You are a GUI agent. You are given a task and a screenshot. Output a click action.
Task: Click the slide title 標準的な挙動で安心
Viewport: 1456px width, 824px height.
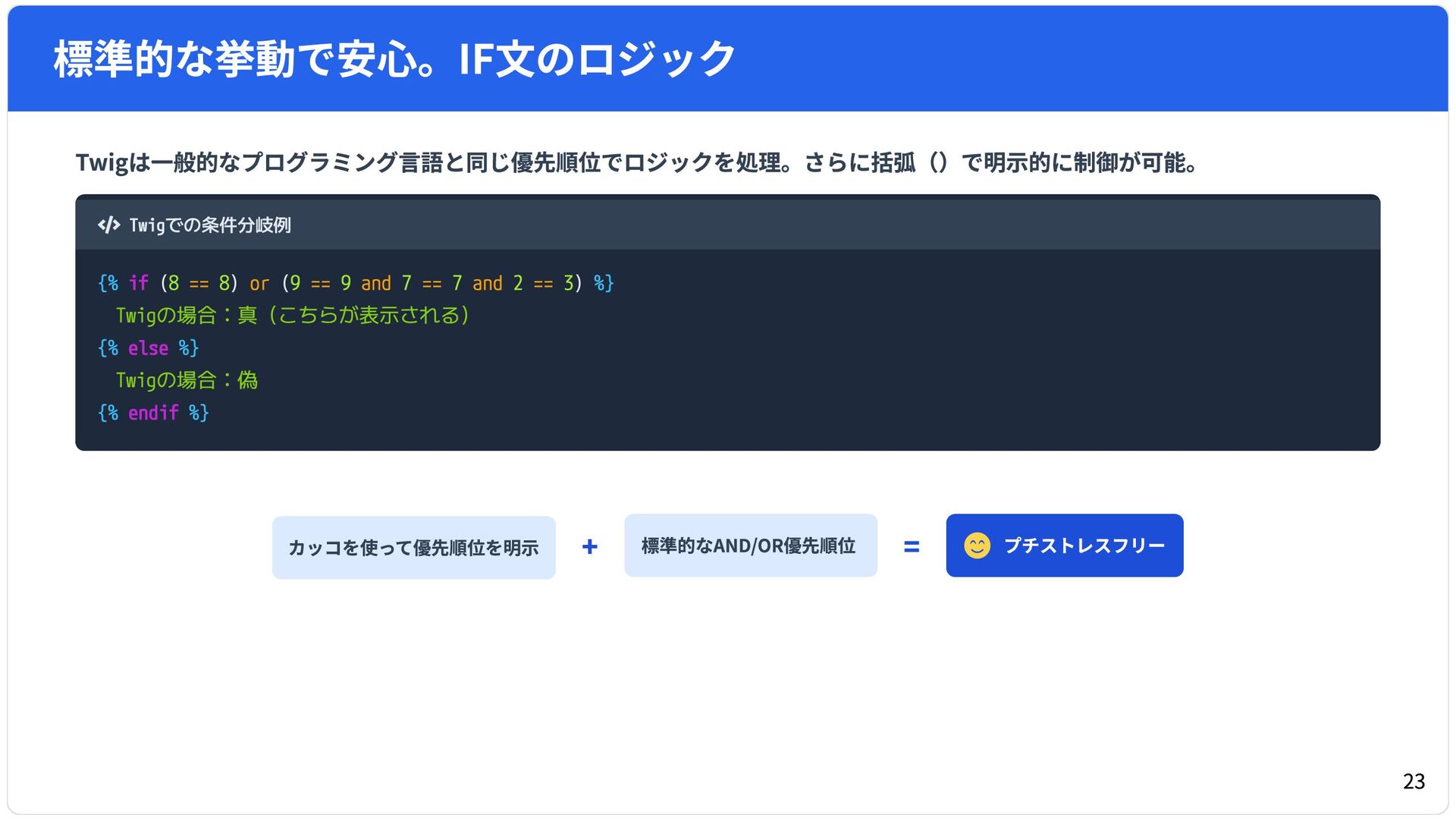tap(394, 59)
